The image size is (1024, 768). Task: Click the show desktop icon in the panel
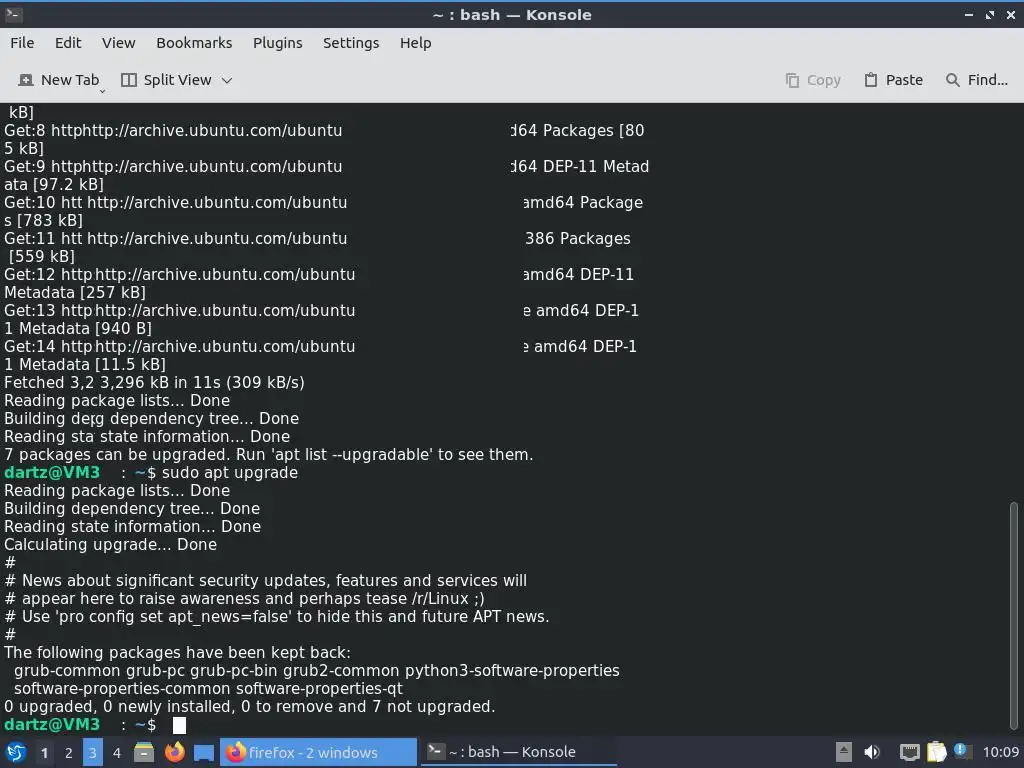[204, 752]
